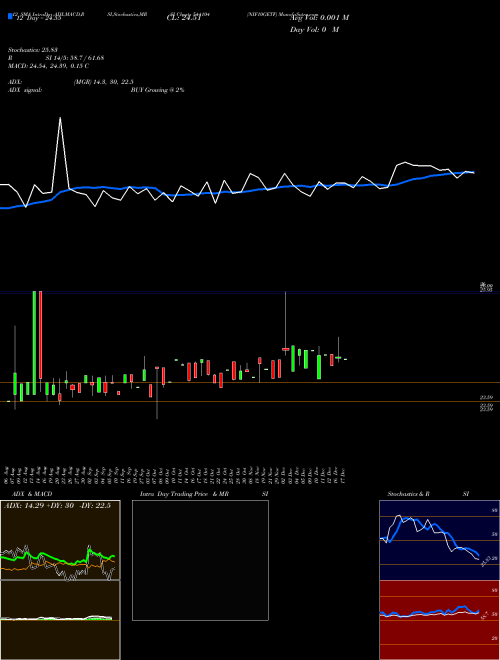Image resolution: width=500 pixels, height=660 pixels.
Task: Click the ADX indicator chart with green line
Action: coord(60,540)
